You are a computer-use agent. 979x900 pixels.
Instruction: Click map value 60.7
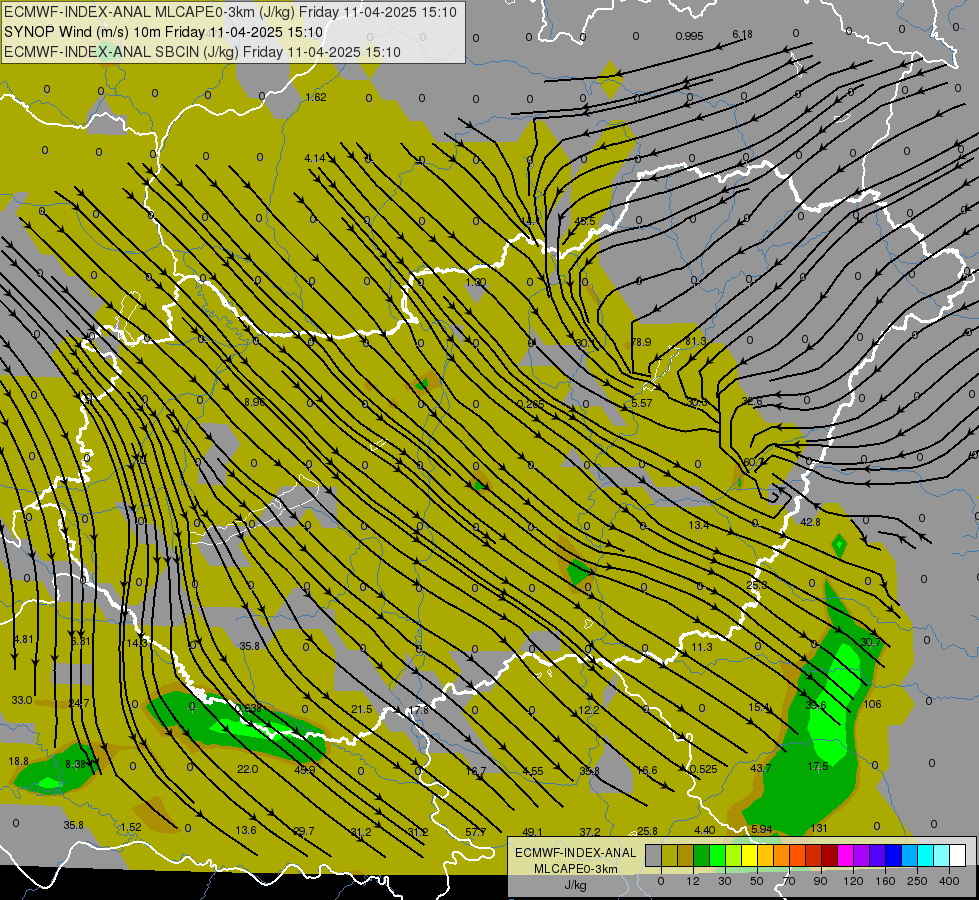point(753,462)
